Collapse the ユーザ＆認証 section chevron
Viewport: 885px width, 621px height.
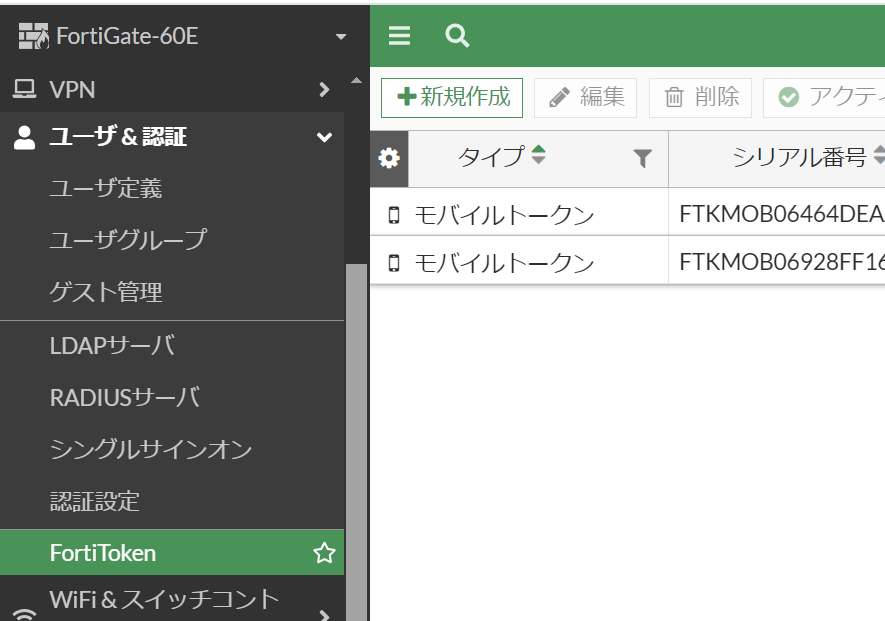click(324, 137)
